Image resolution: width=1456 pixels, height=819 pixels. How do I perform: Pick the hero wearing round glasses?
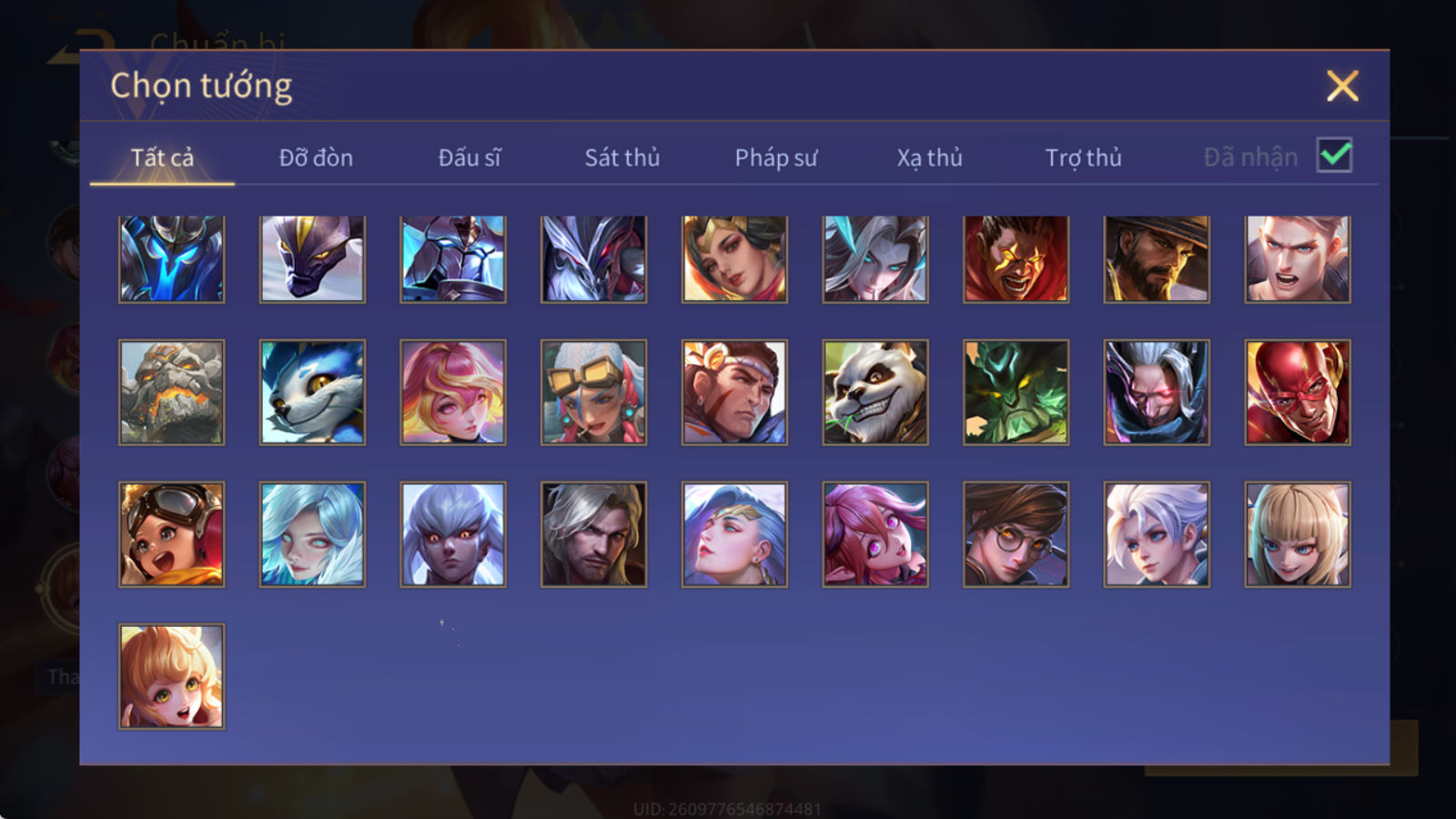click(1016, 534)
